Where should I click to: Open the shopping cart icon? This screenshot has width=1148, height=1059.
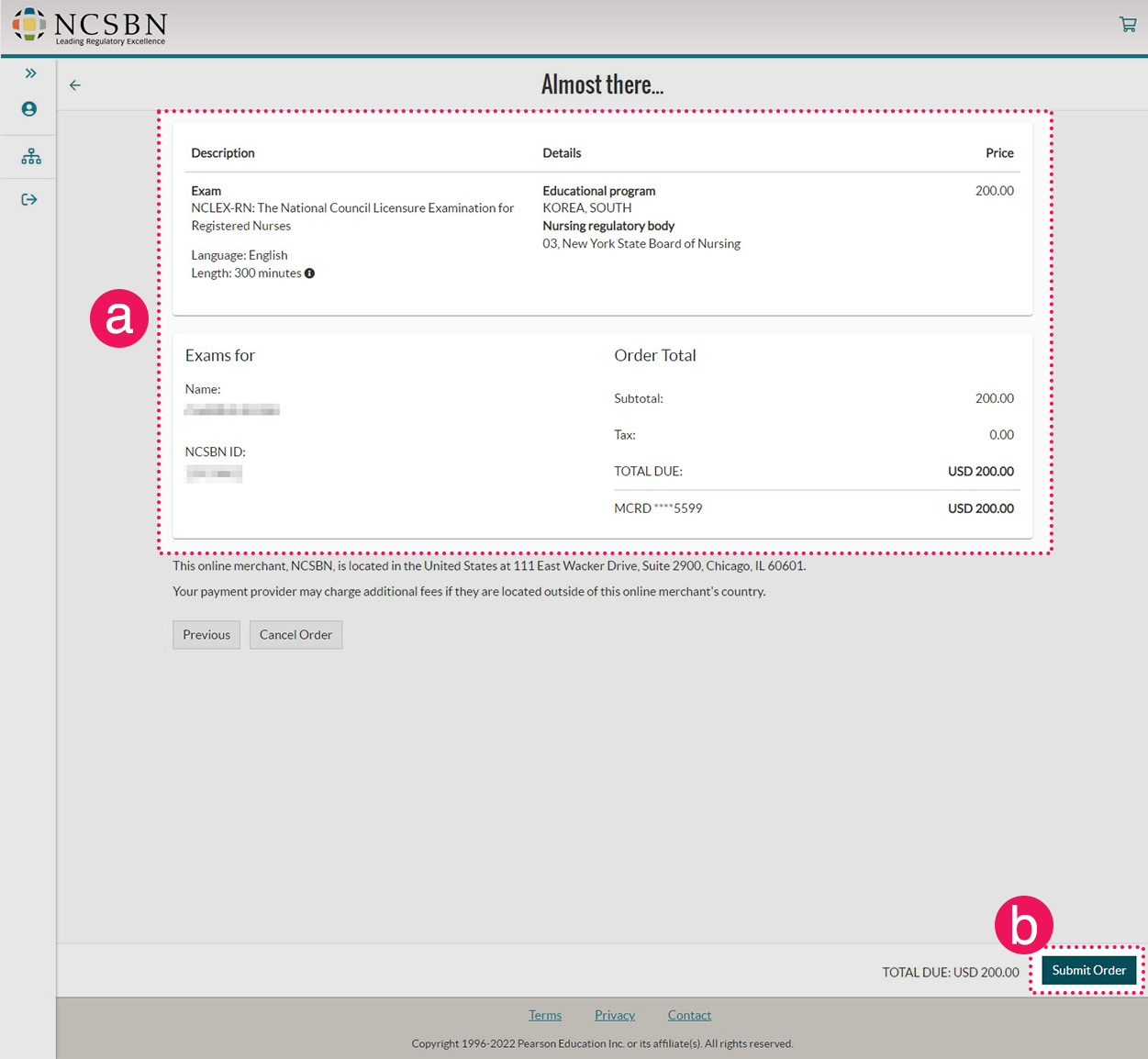(x=1128, y=25)
